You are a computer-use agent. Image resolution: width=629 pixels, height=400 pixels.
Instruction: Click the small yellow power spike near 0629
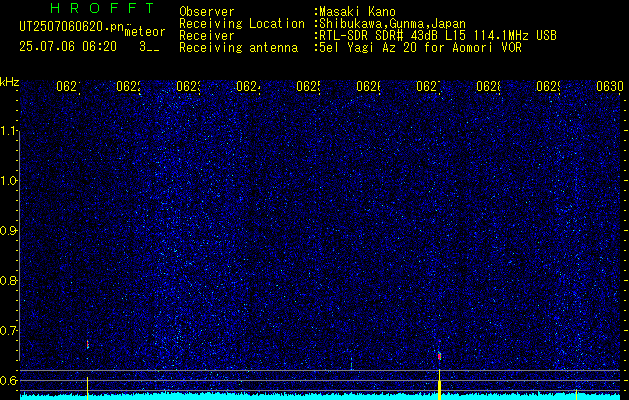[x=576, y=394]
